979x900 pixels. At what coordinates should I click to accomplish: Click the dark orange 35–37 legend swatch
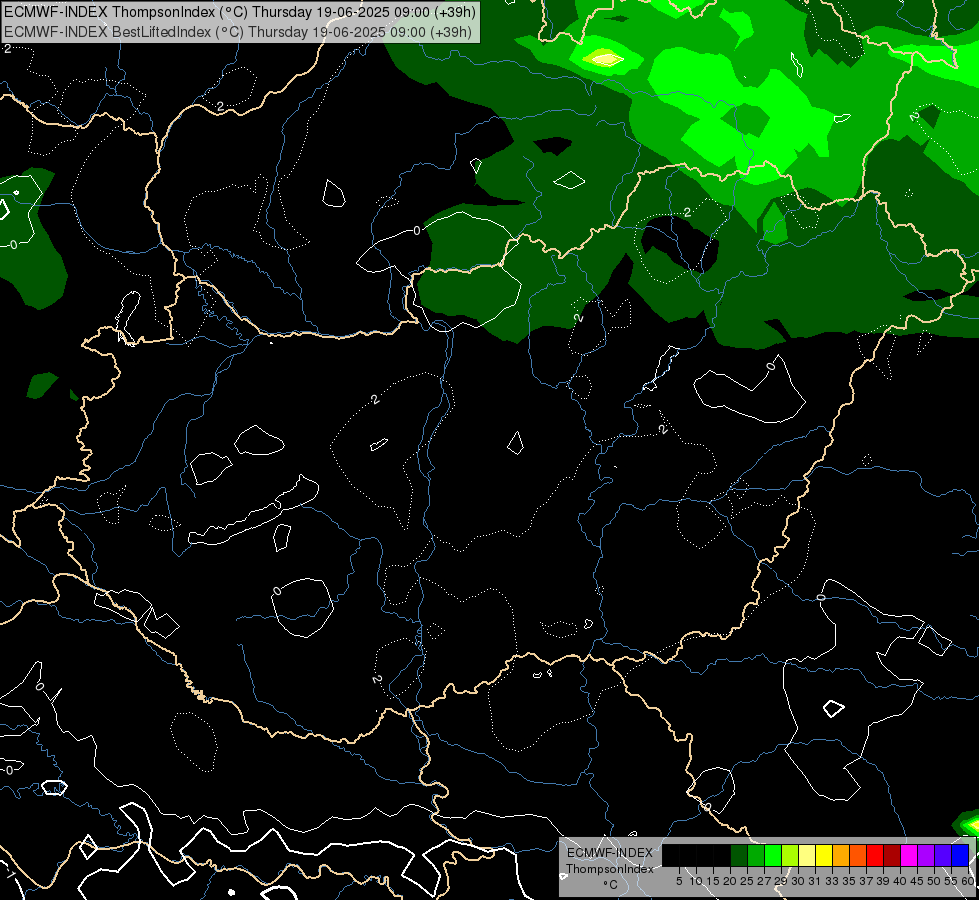[x=858, y=855]
